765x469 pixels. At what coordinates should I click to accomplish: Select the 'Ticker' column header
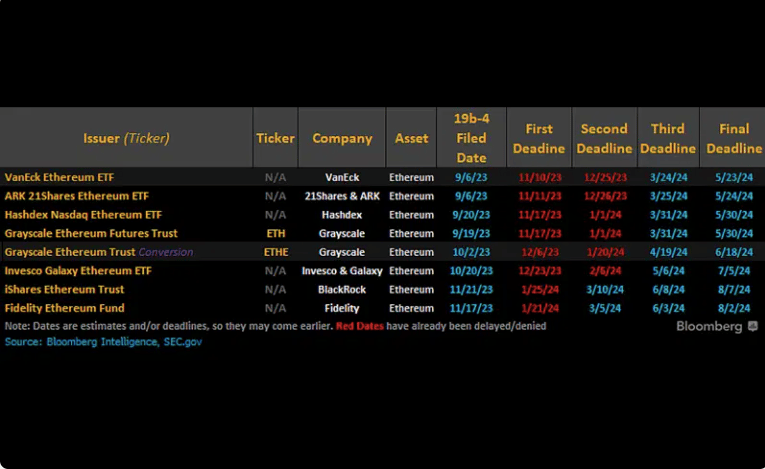tap(276, 138)
